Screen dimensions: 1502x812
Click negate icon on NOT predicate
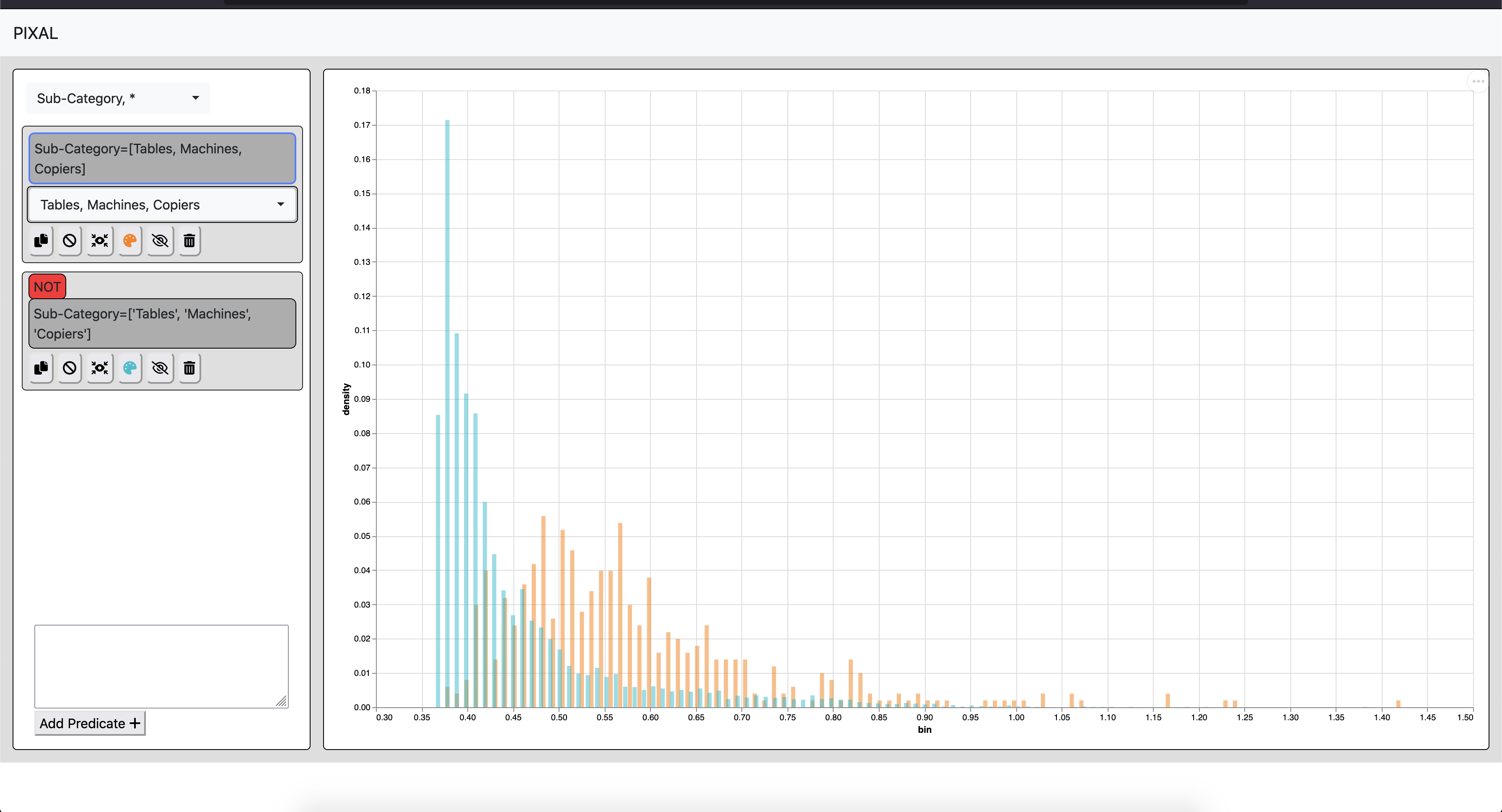[70, 368]
